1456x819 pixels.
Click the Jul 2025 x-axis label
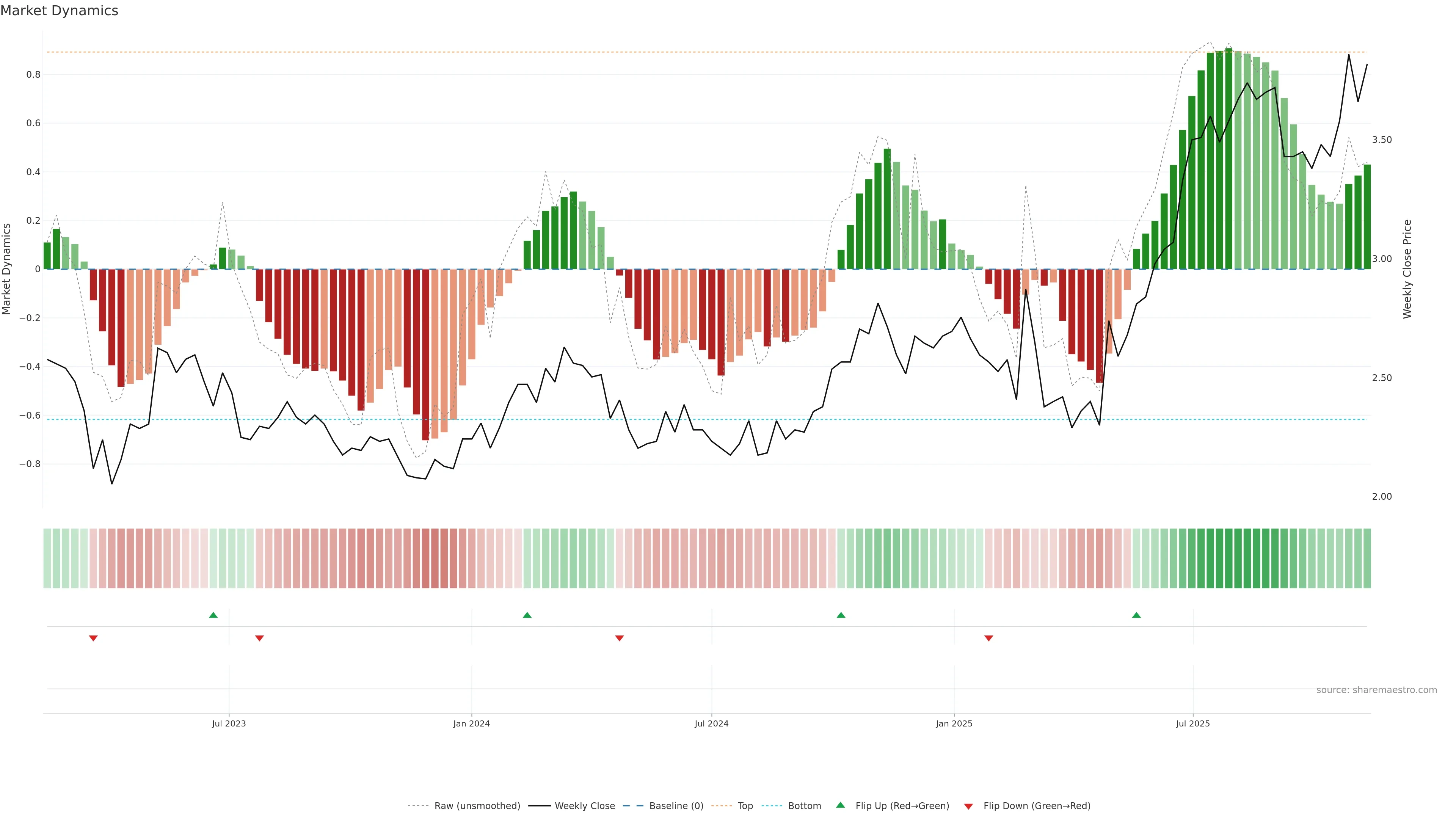1192,724
